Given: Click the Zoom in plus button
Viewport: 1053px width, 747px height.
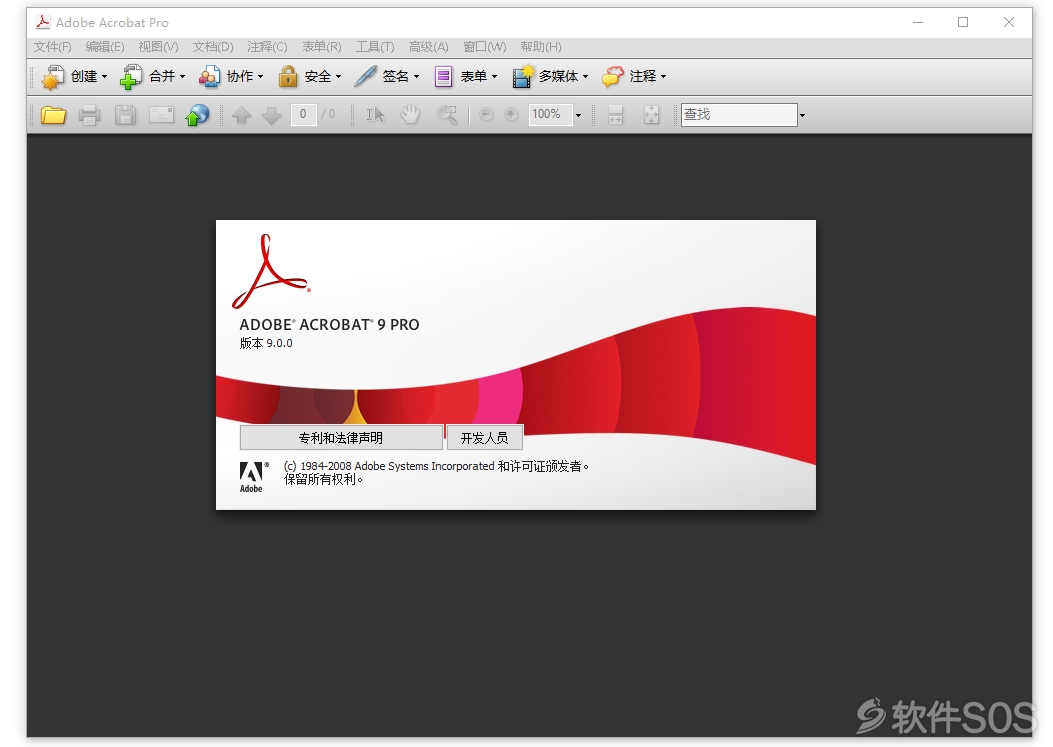Looking at the screenshot, I should click(x=511, y=115).
